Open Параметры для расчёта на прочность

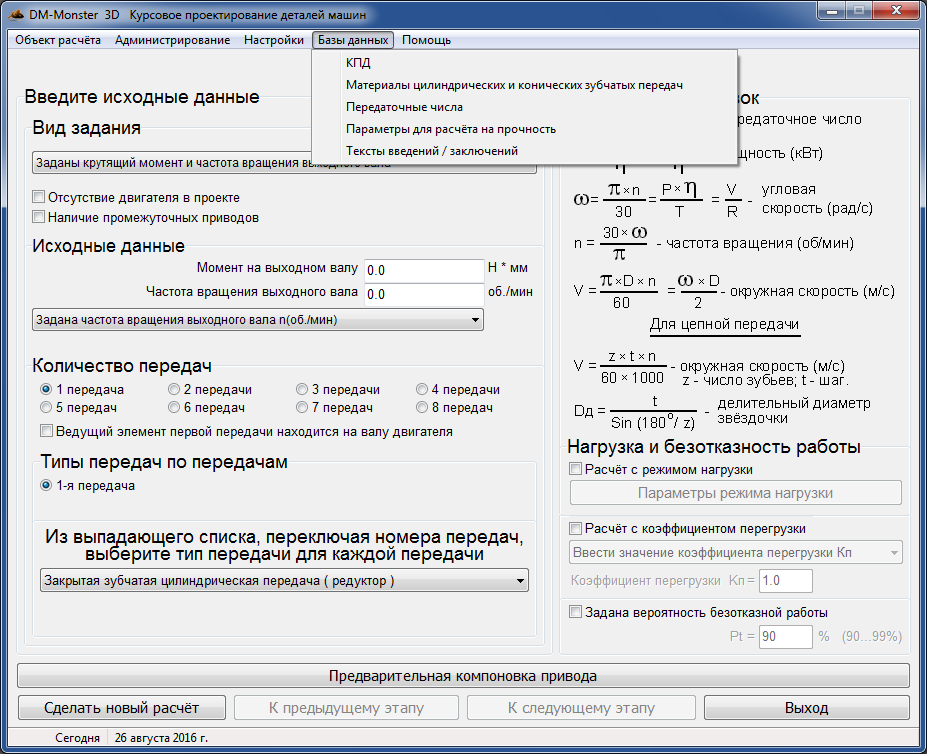tap(524, 129)
